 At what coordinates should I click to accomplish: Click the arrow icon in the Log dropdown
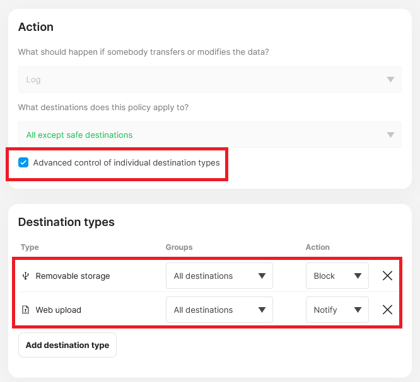[390, 80]
